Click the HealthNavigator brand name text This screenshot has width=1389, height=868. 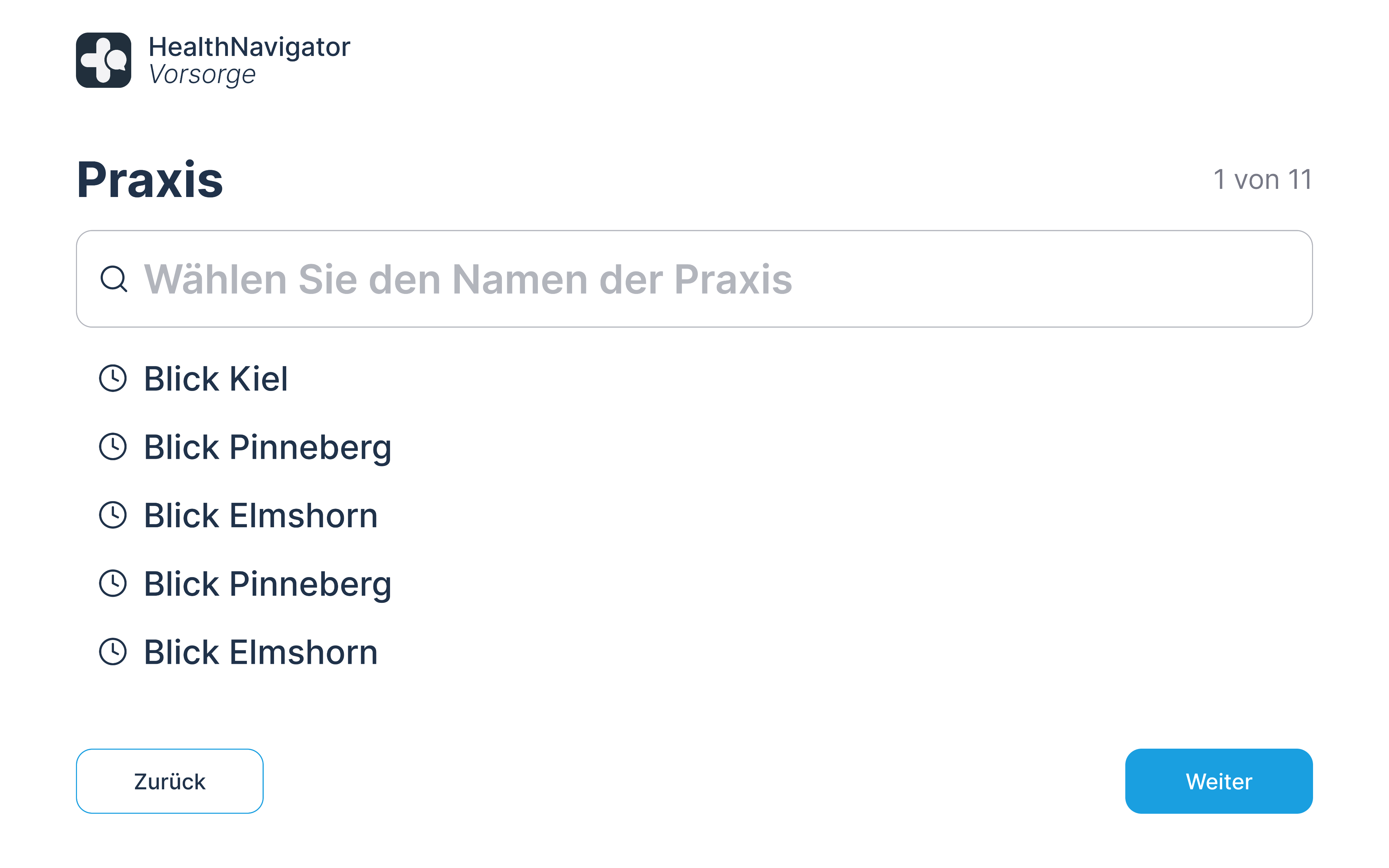[249, 47]
